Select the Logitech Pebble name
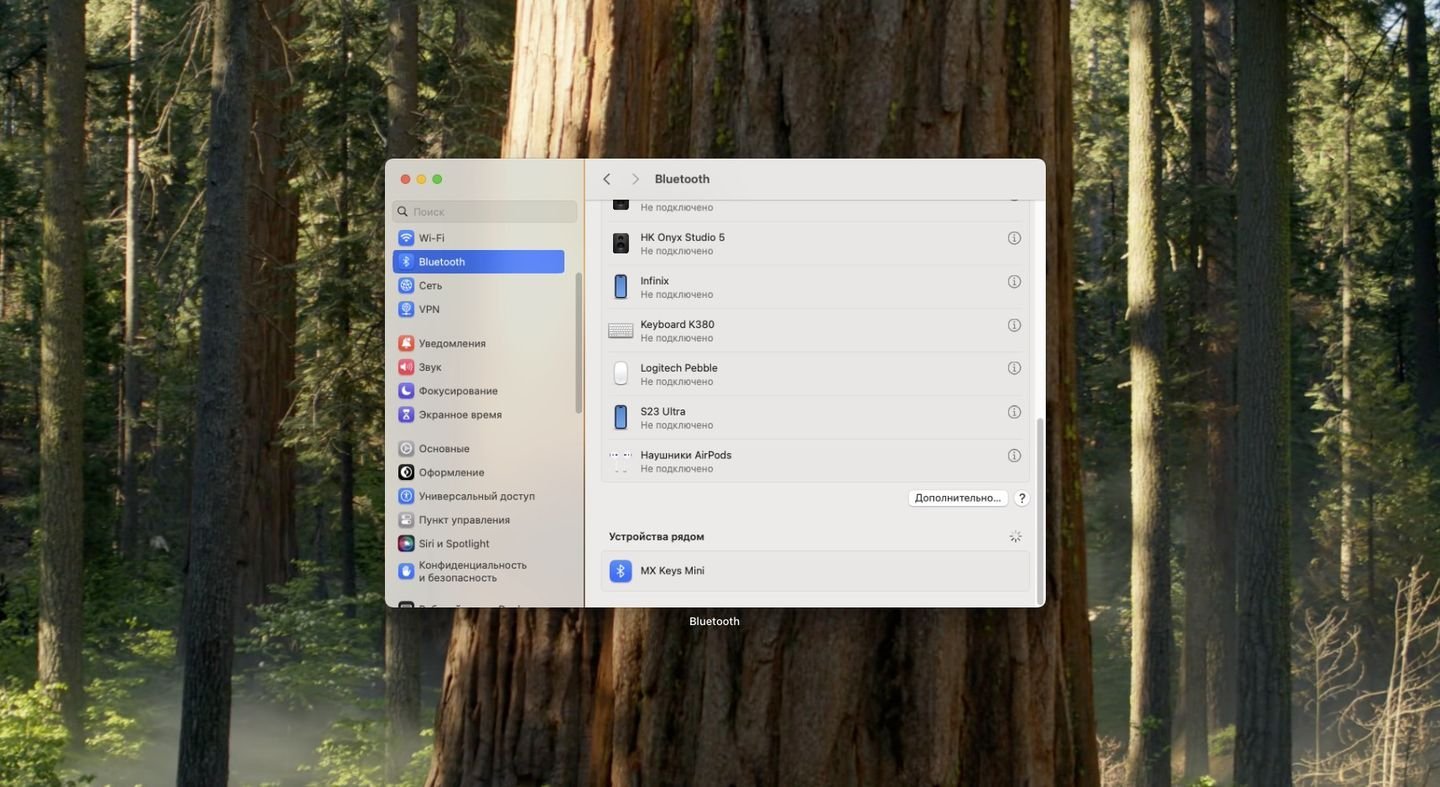The width and height of the screenshot is (1440, 787). (679, 368)
